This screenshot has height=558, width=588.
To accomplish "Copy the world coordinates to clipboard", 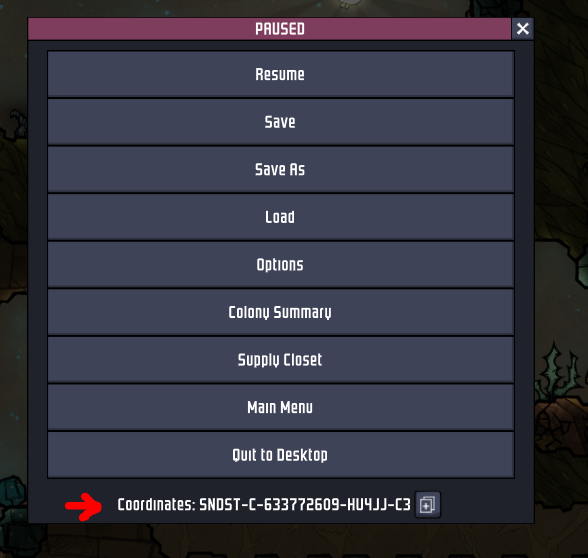I will 428,504.
